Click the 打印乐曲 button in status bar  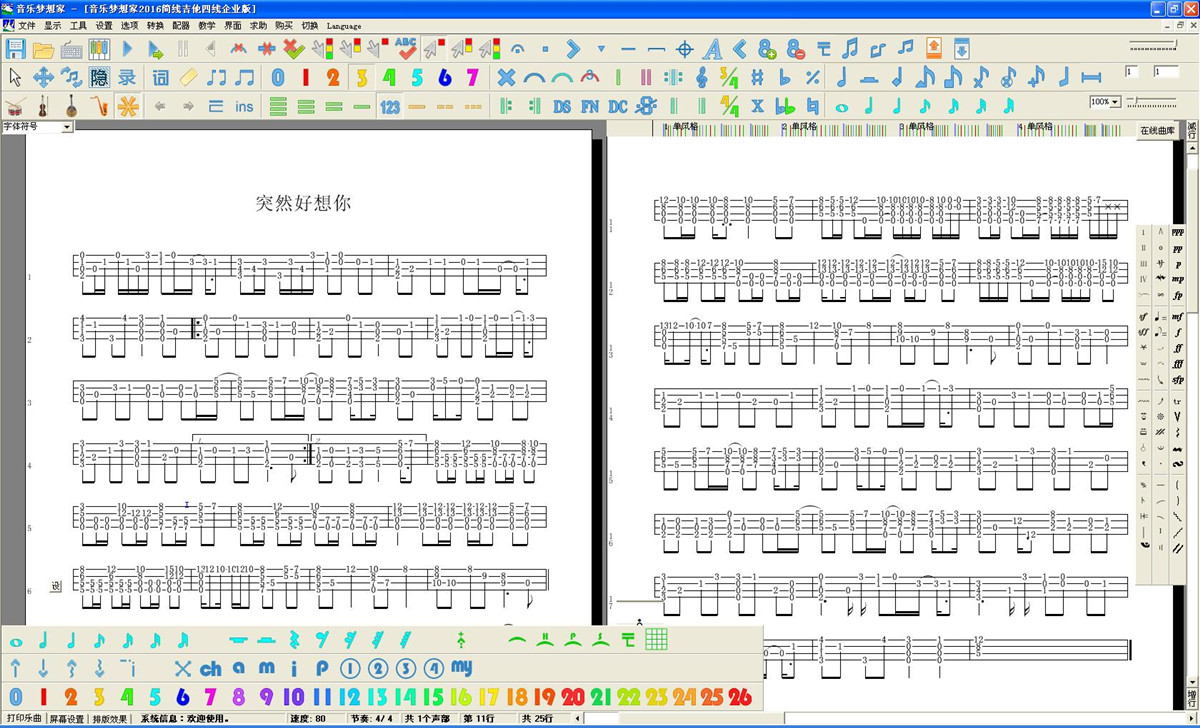[24, 718]
